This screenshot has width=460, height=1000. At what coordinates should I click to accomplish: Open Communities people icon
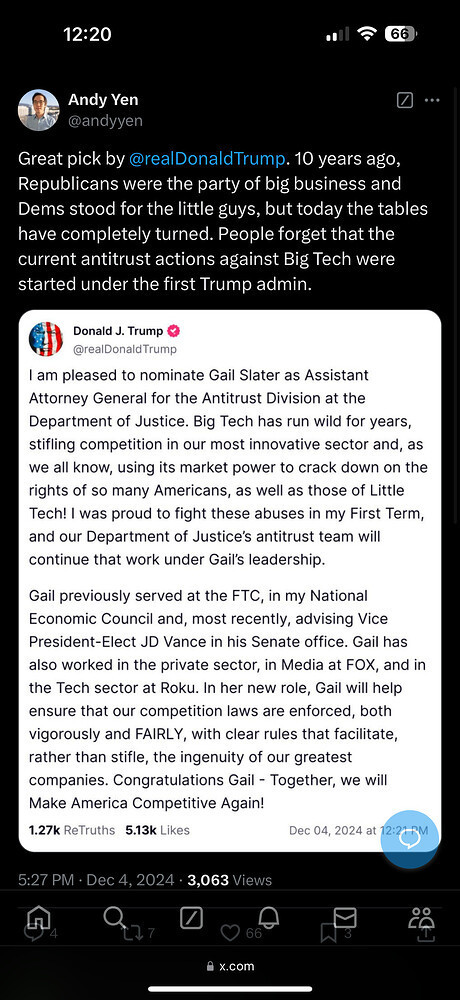(421, 918)
